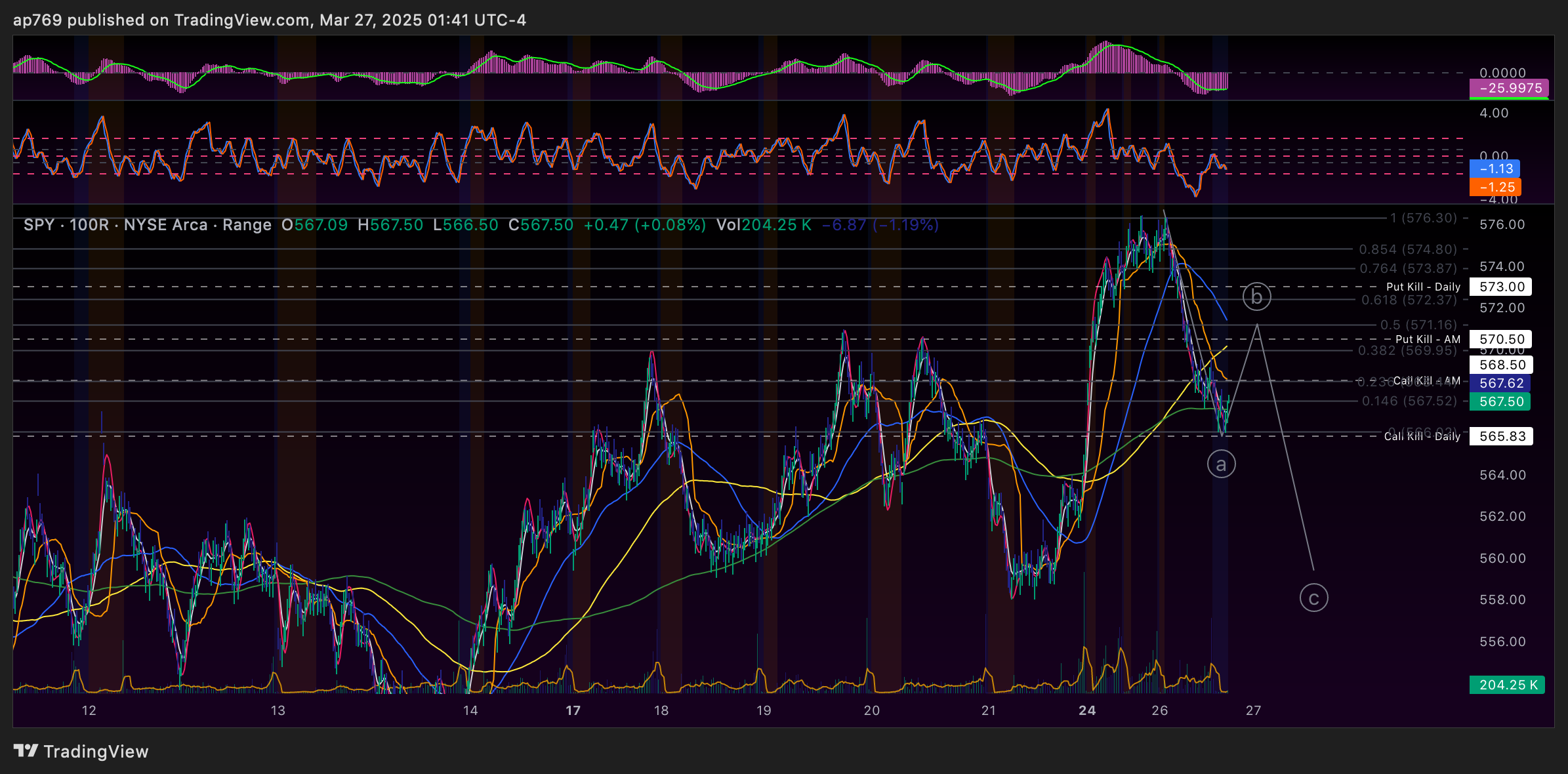Click the '0.764 (573.87)' Fibonacci level label
Screen dimensions: 1568x774
pos(1408,268)
